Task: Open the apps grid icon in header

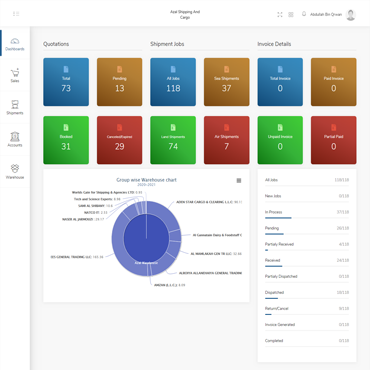Action: [x=291, y=14]
